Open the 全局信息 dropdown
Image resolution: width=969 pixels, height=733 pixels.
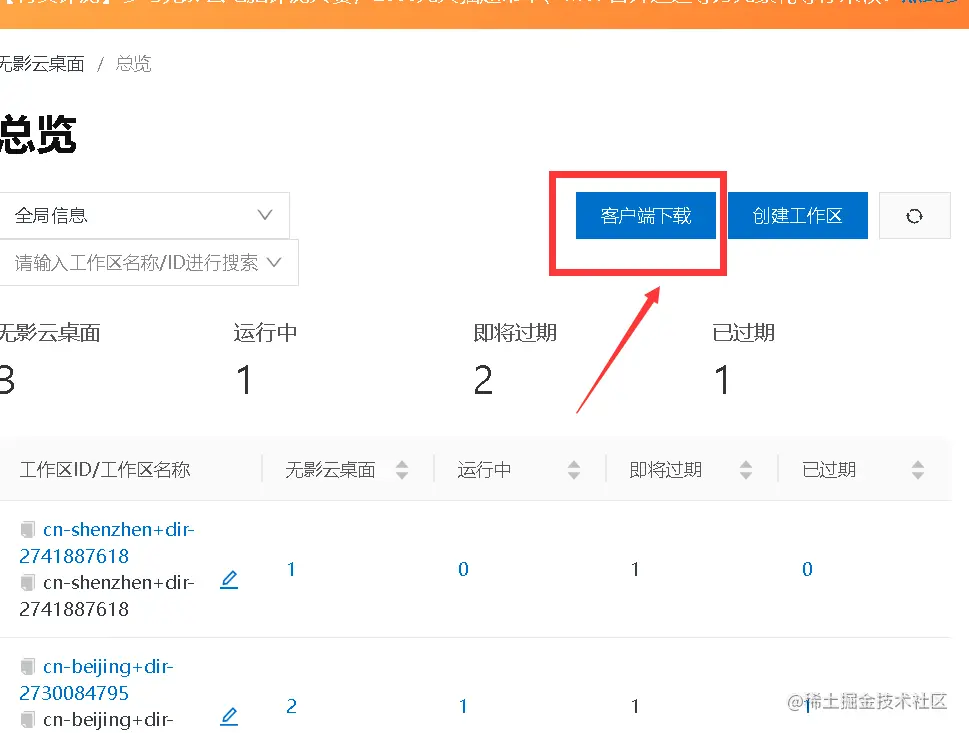coord(143,215)
